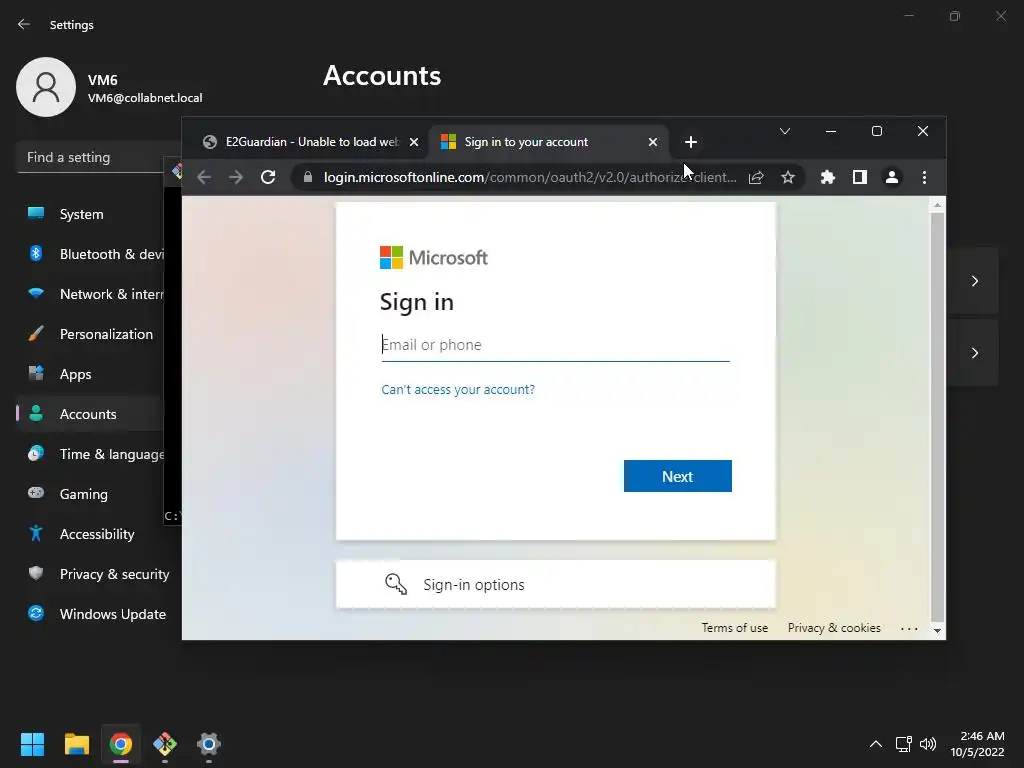Open the network tray icon
The image size is (1024, 768).
tap(903, 744)
